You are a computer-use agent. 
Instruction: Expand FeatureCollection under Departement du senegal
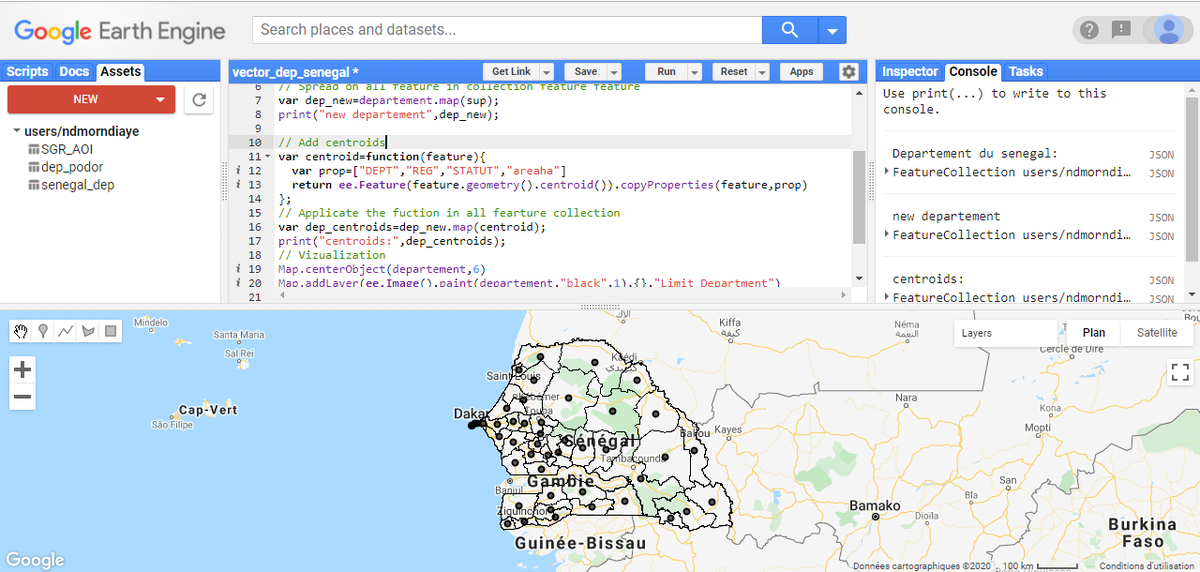pyautogui.click(x=888, y=172)
